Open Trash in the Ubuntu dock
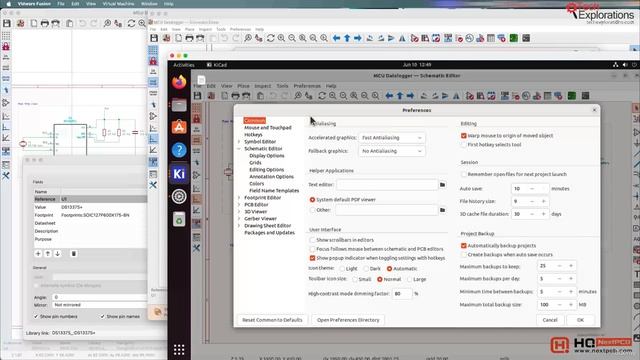 pos(179,219)
